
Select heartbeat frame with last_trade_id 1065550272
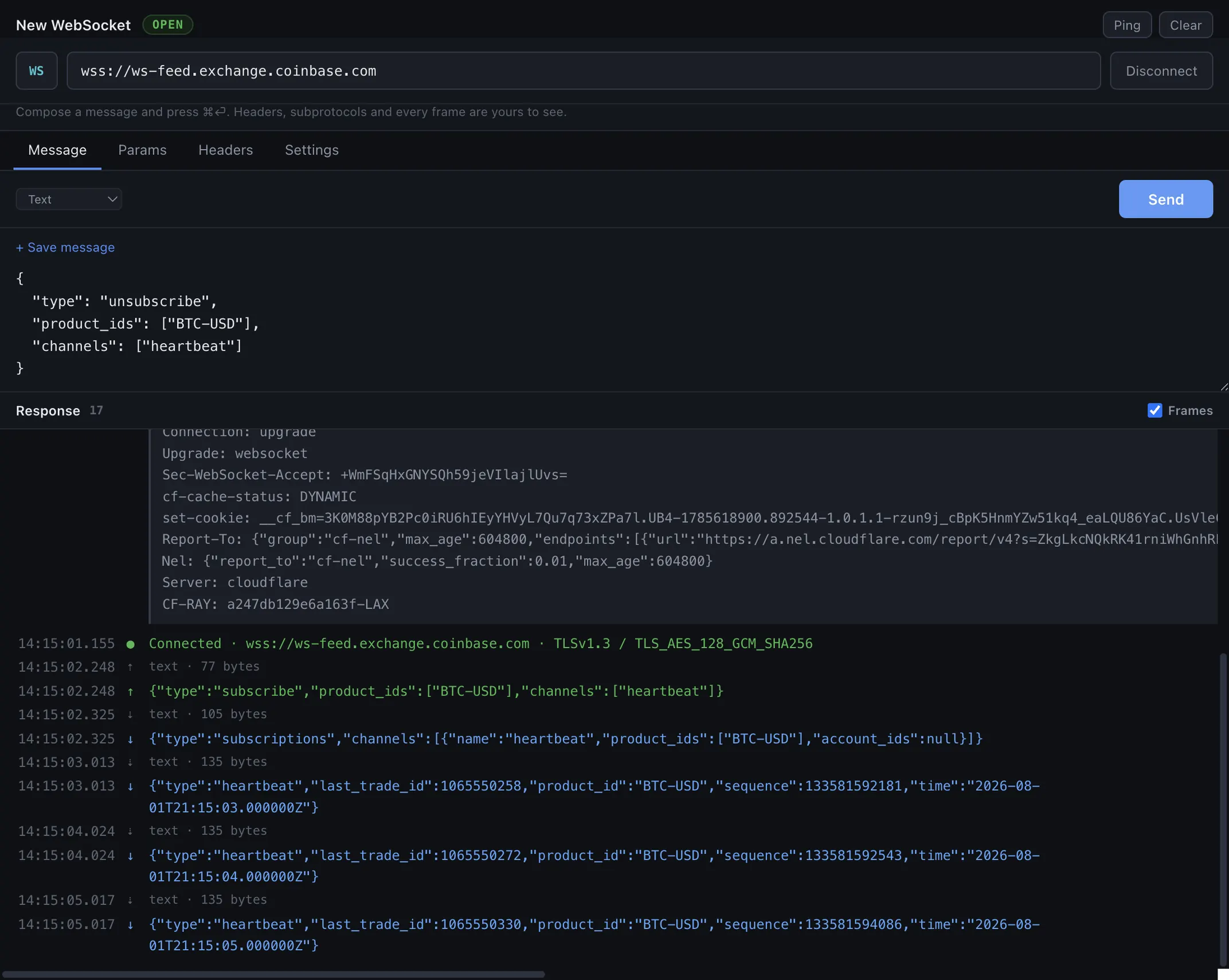[594, 866]
